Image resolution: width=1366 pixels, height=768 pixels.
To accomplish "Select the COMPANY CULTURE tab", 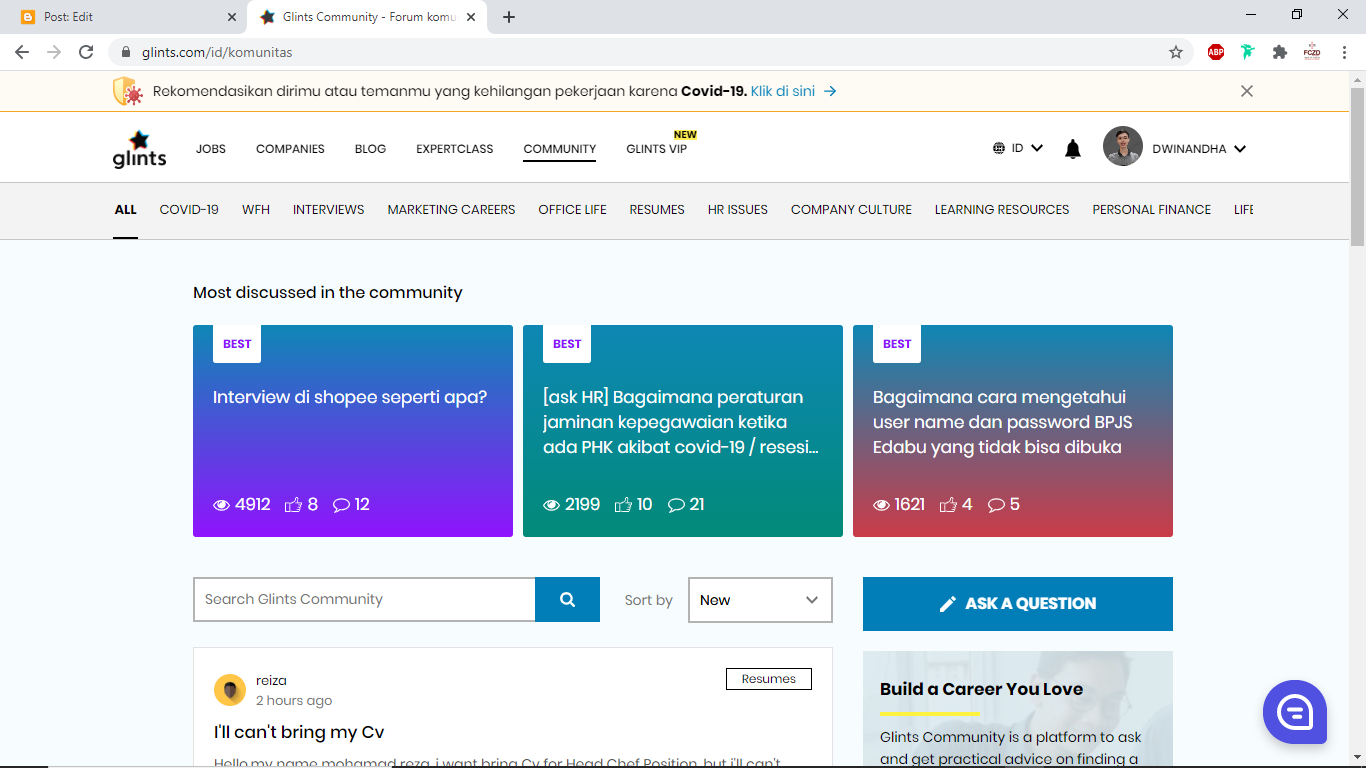I will pyautogui.click(x=852, y=210).
